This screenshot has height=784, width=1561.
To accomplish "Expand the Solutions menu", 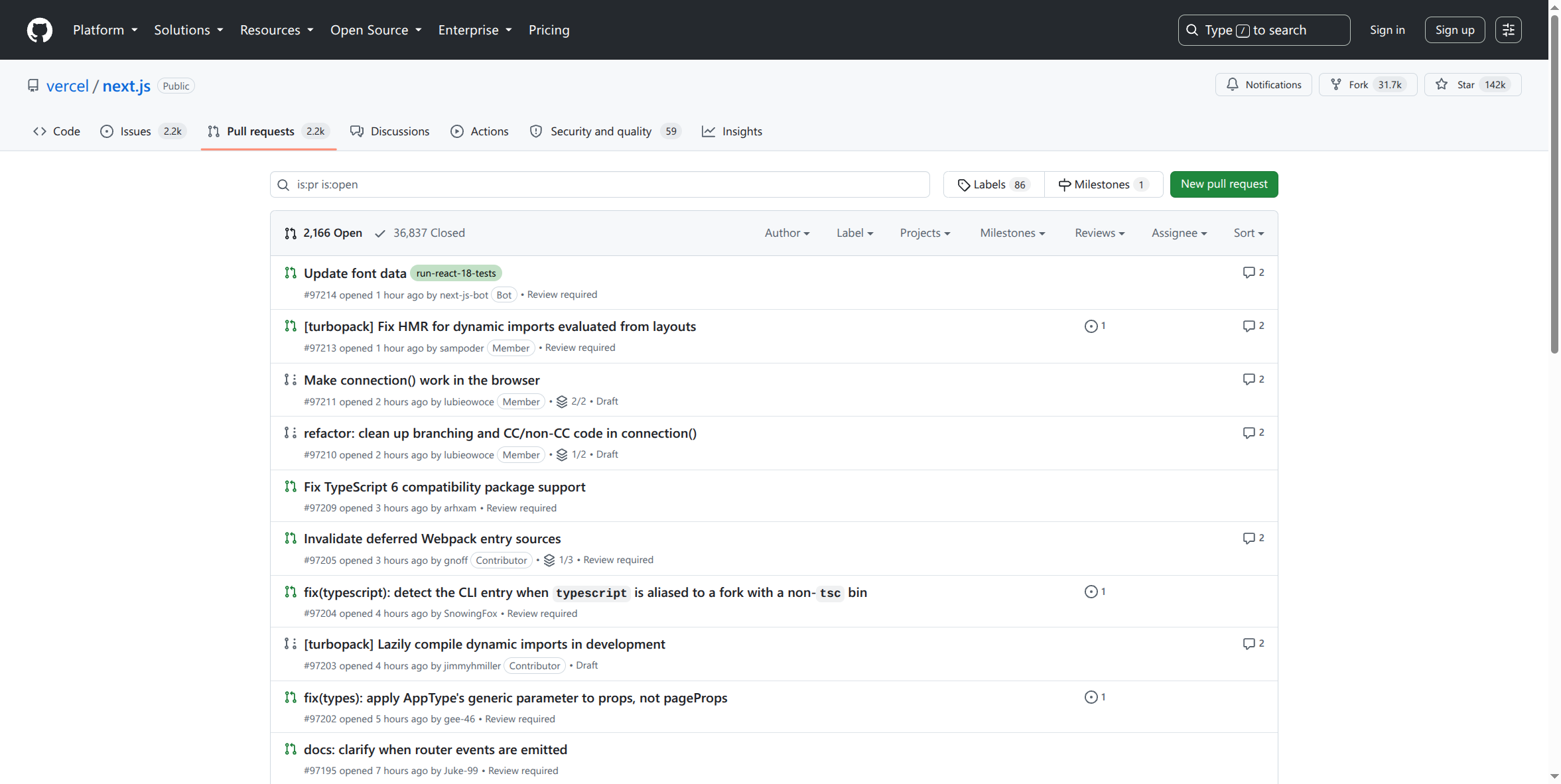I will 189,30.
